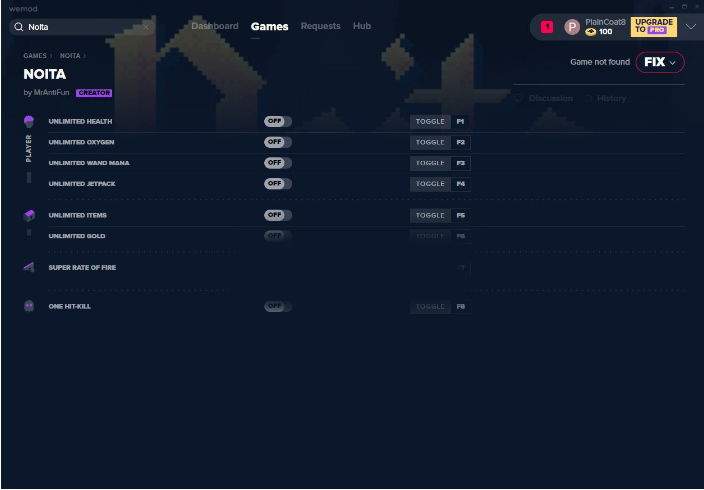Open the Hub tab
Viewport: 704px width, 490px height.
362,26
